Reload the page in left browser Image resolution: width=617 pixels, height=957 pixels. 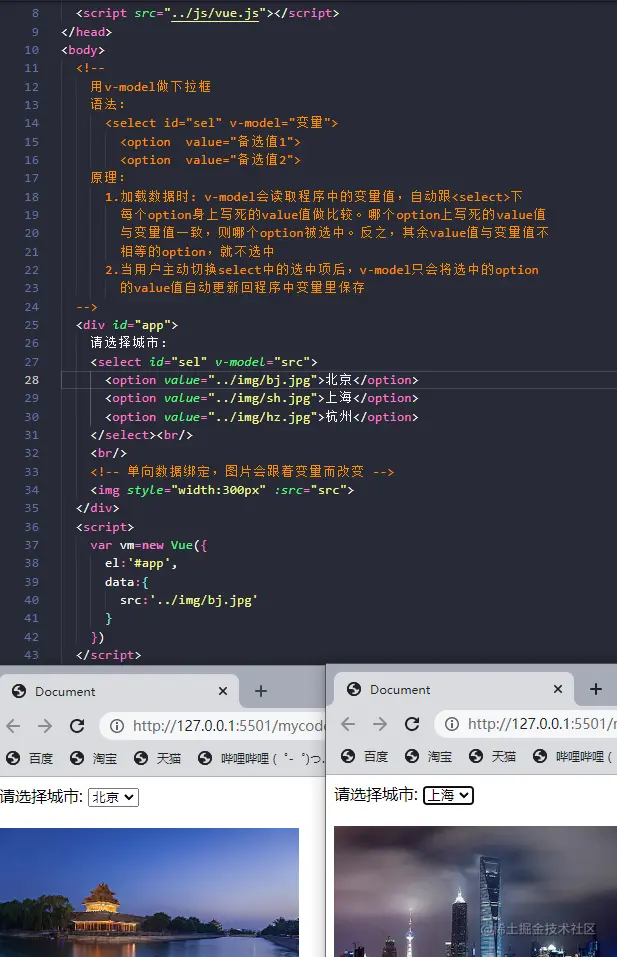coord(77,726)
